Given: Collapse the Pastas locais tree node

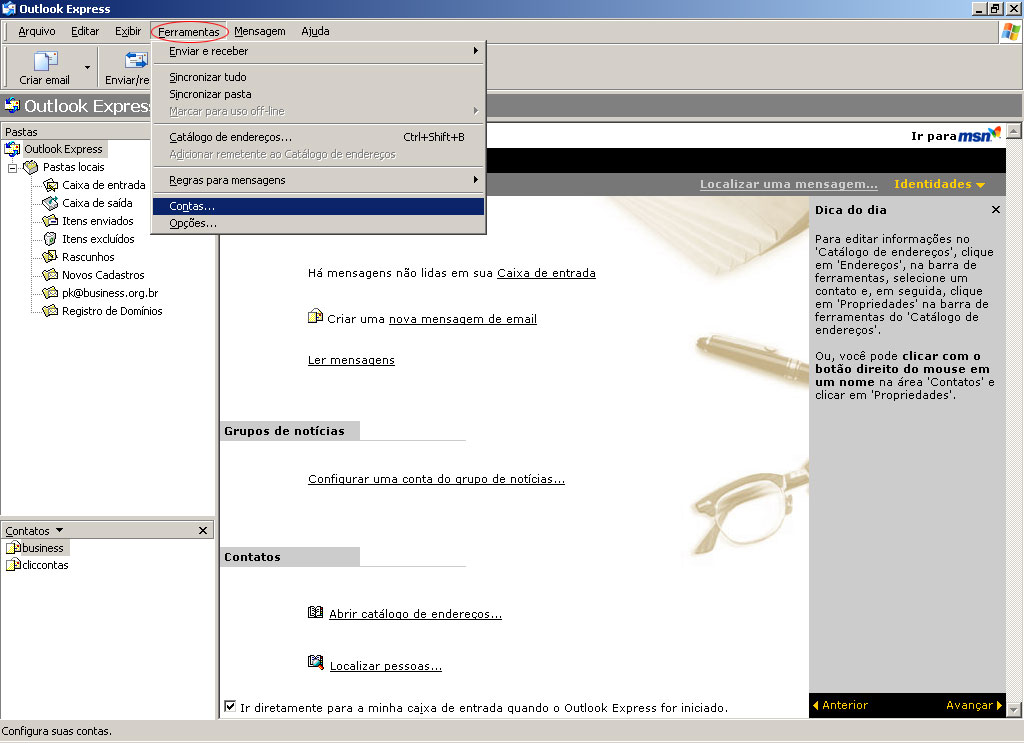Looking at the screenshot, I should 12,168.
